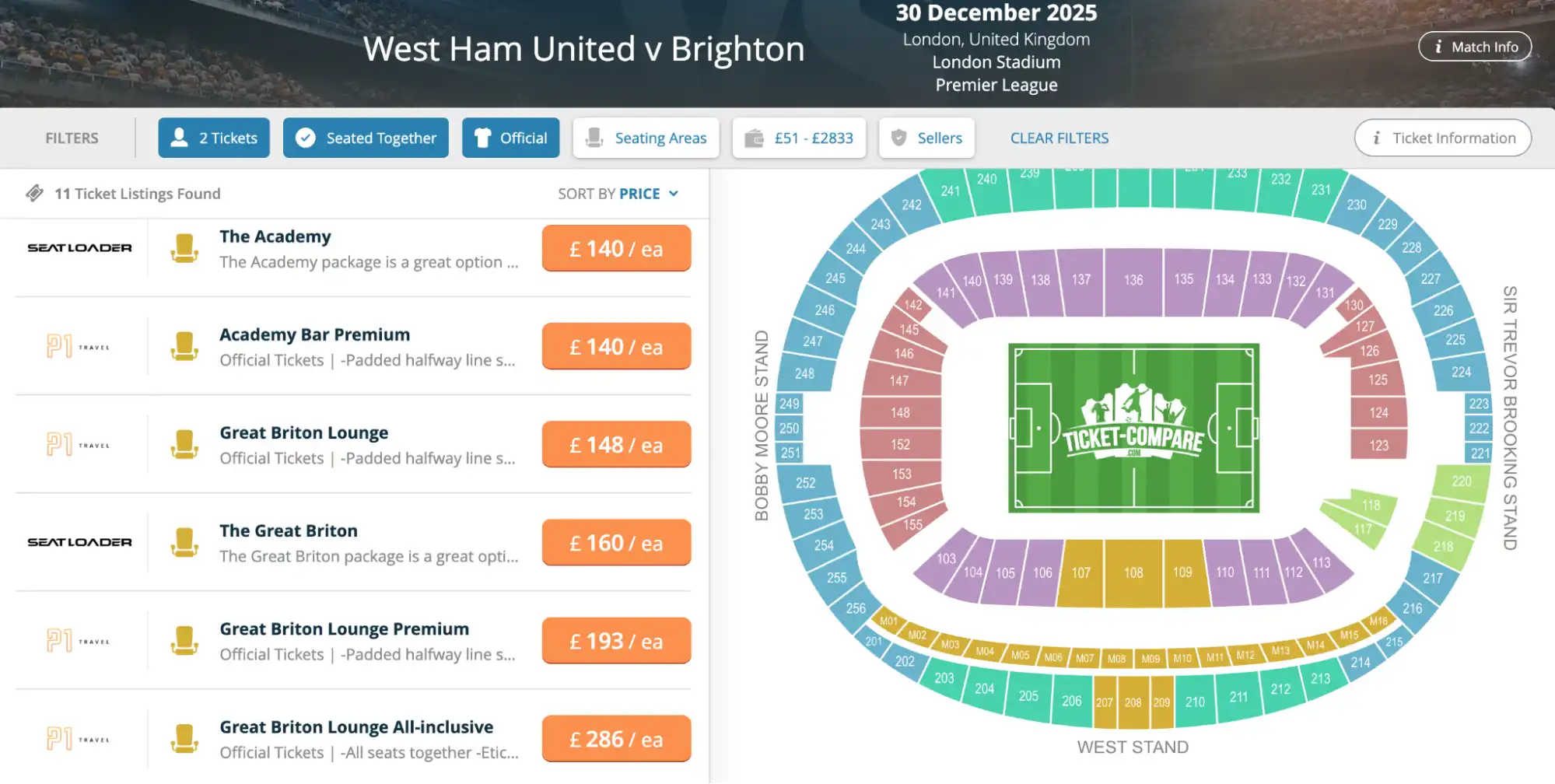Expand the SORT BY PRICE chevron

672,193
